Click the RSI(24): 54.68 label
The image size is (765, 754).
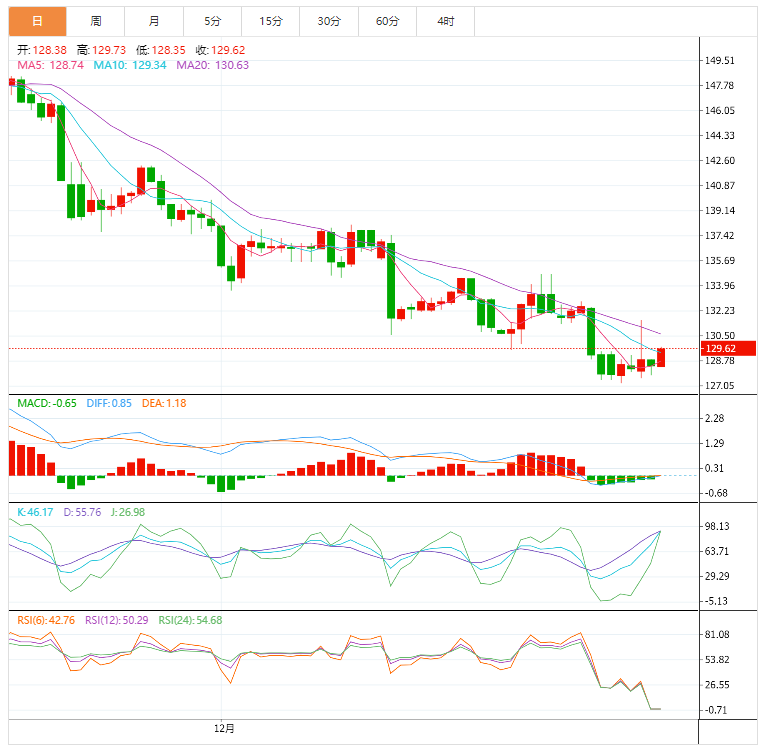pyautogui.click(x=190, y=620)
